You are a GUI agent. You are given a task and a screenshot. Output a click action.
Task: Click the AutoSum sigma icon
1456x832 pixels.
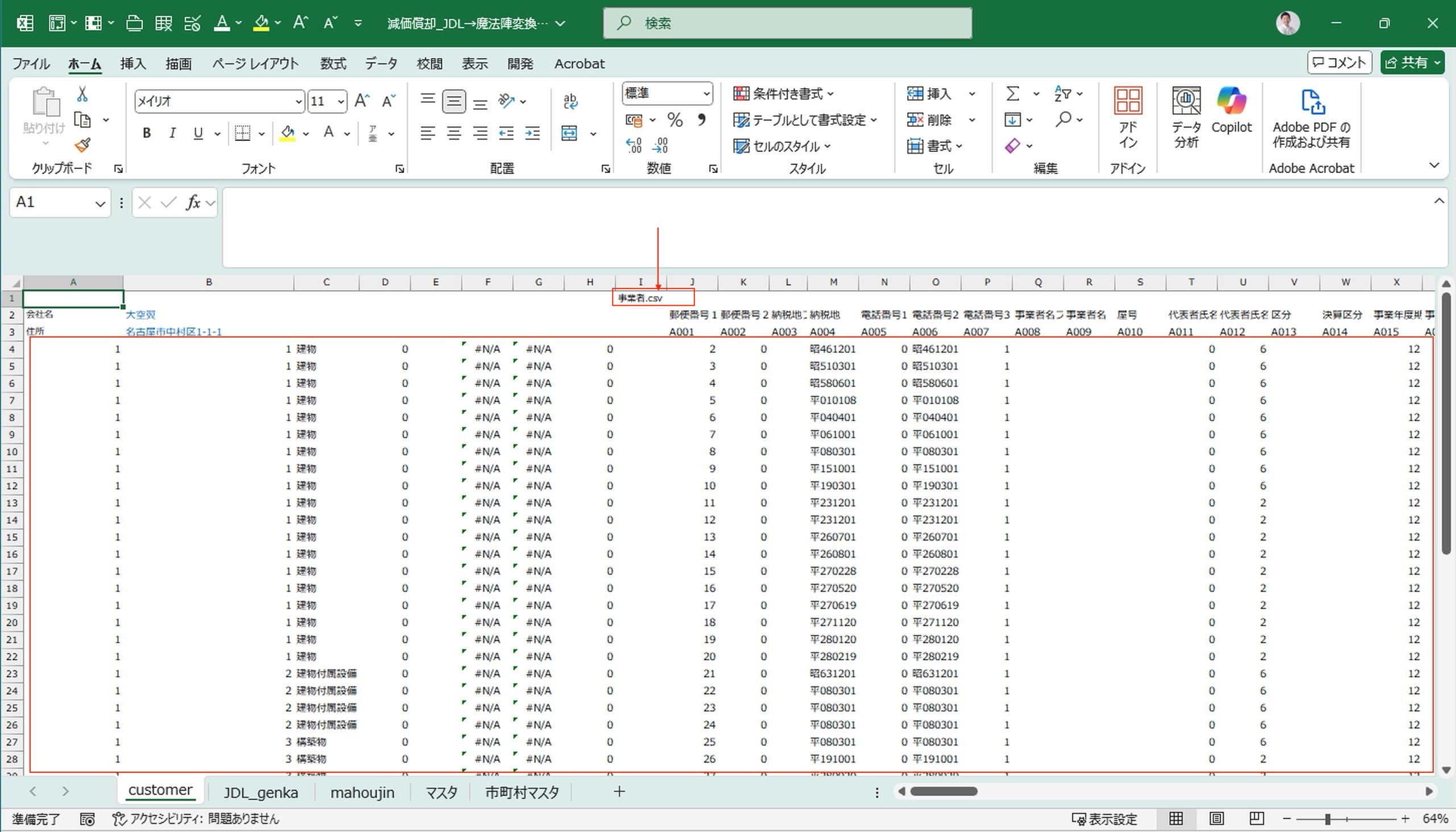pyautogui.click(x=1012, y=94)
